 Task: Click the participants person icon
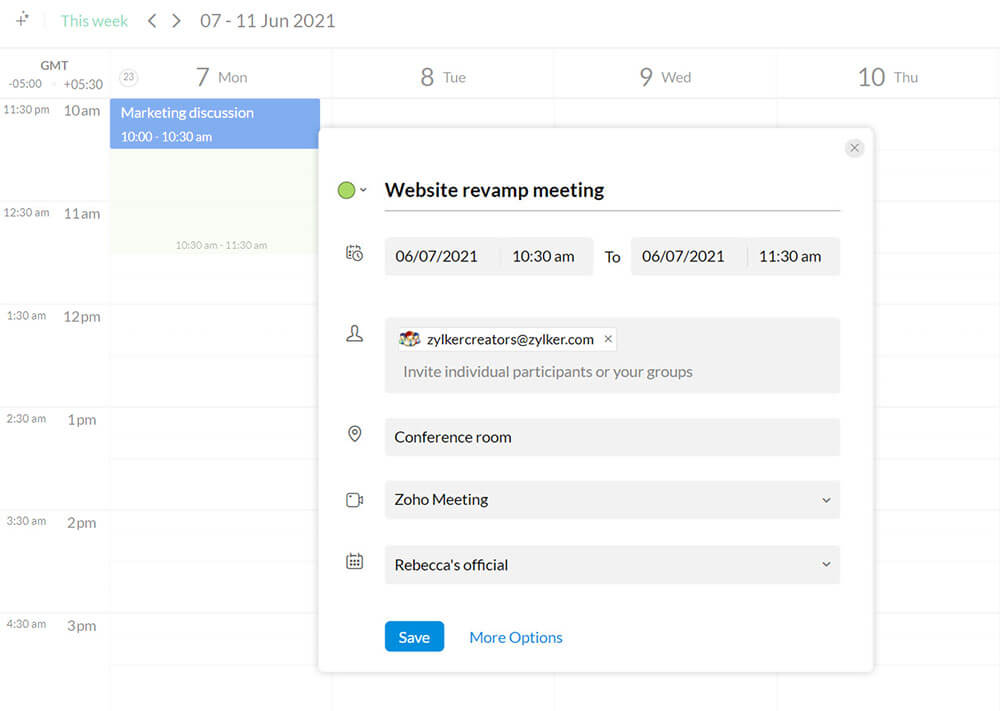354,335
